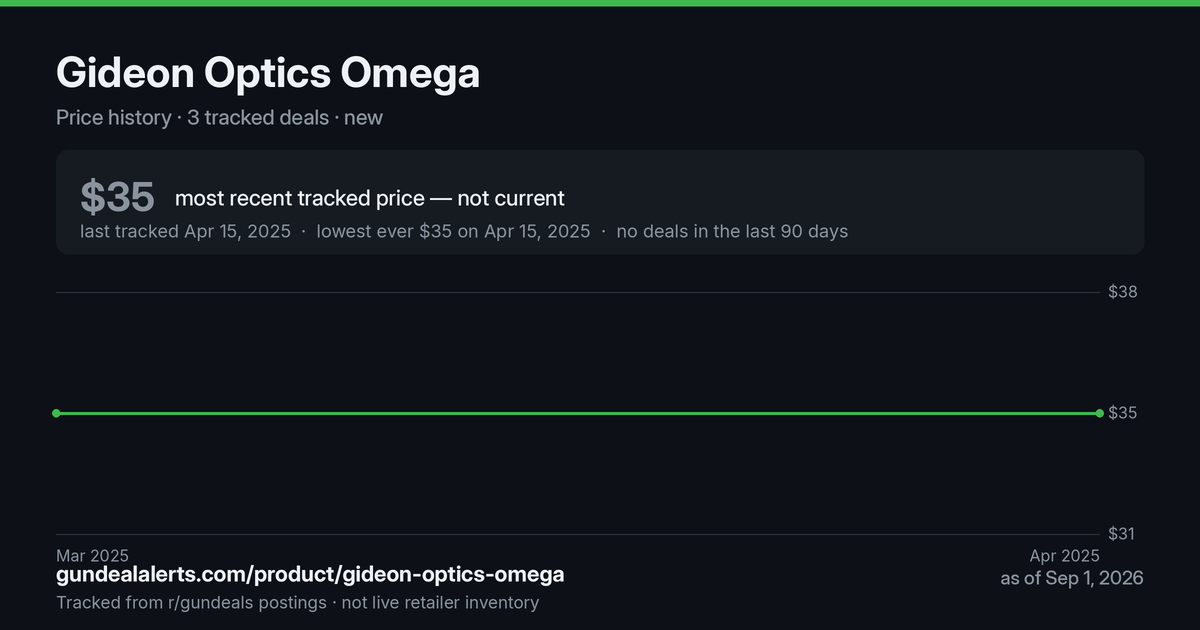
Task: Click the $31 axis label
Action: tap(1122, 534)
